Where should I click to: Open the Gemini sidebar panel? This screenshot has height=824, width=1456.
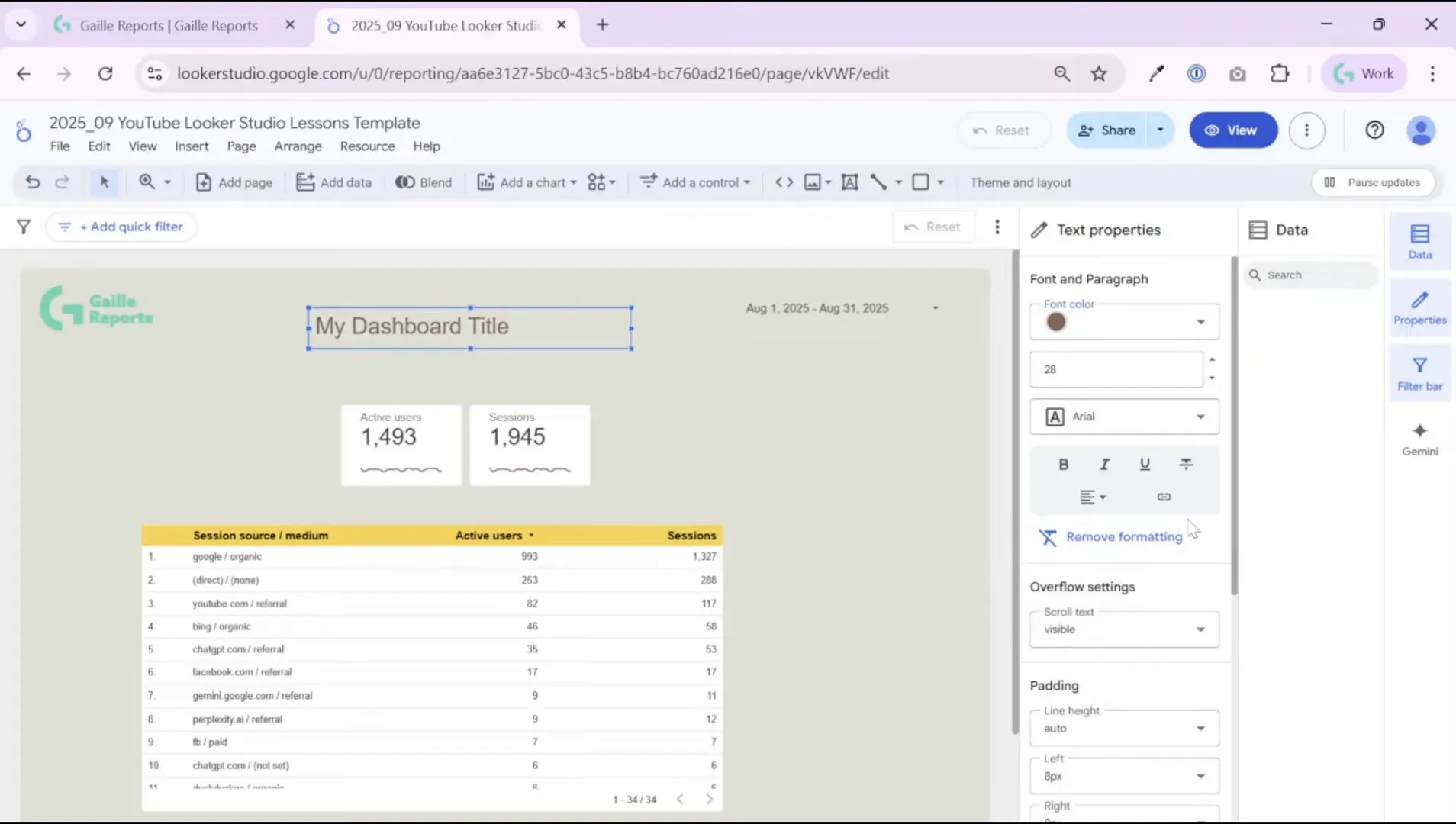tap(1419, 439)
